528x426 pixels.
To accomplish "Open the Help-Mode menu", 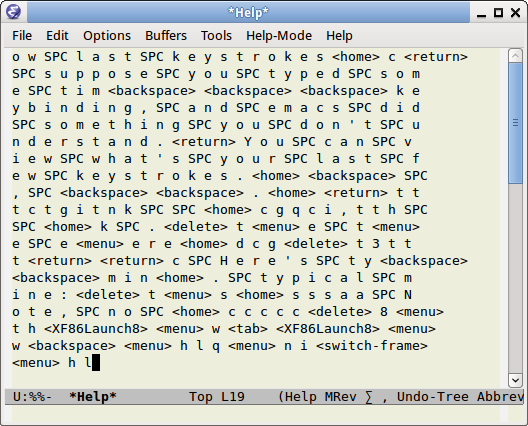I will click(279, 36).
